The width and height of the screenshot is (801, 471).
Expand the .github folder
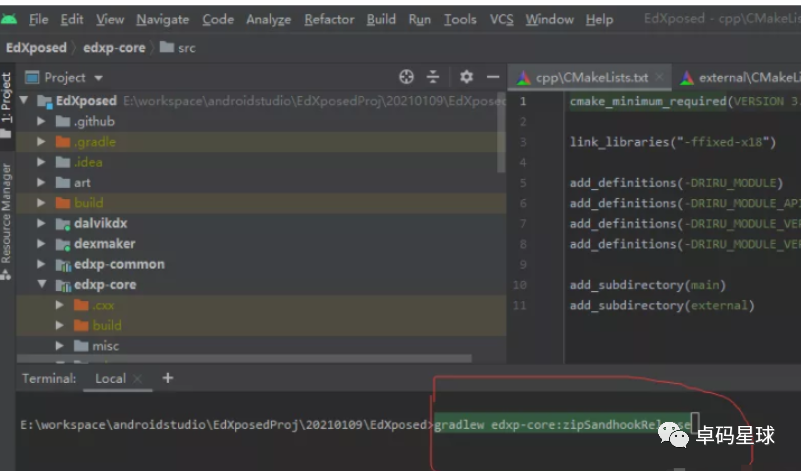click(x=41, y=121)
